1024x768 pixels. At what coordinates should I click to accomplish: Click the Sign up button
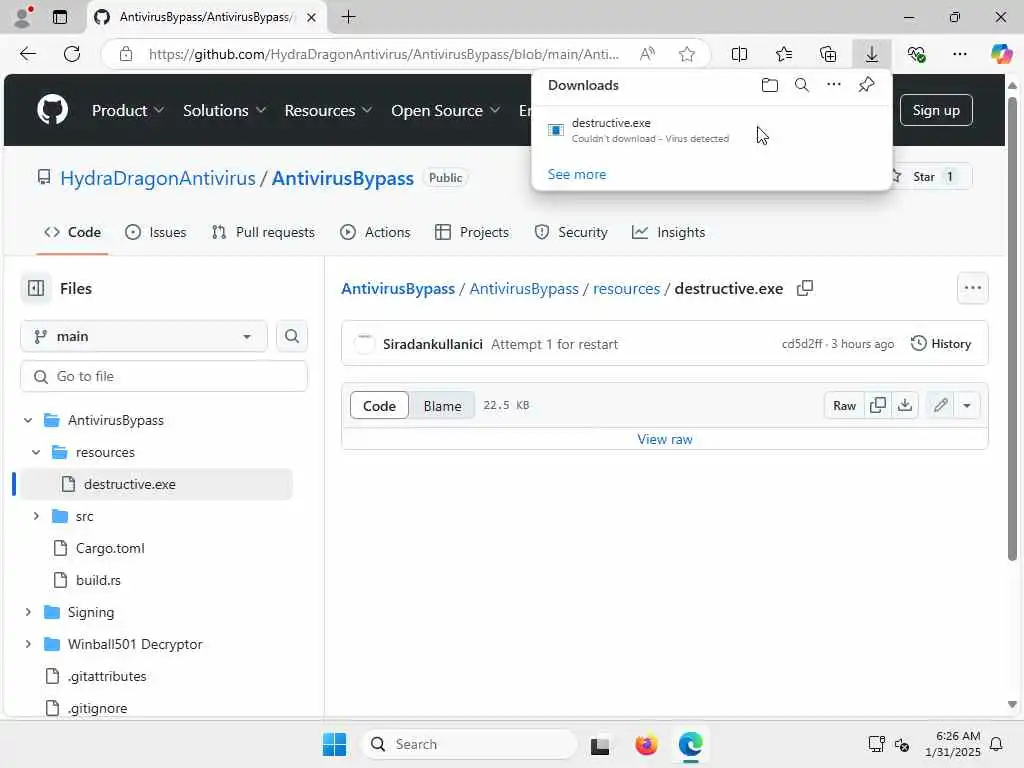(936, 110)
